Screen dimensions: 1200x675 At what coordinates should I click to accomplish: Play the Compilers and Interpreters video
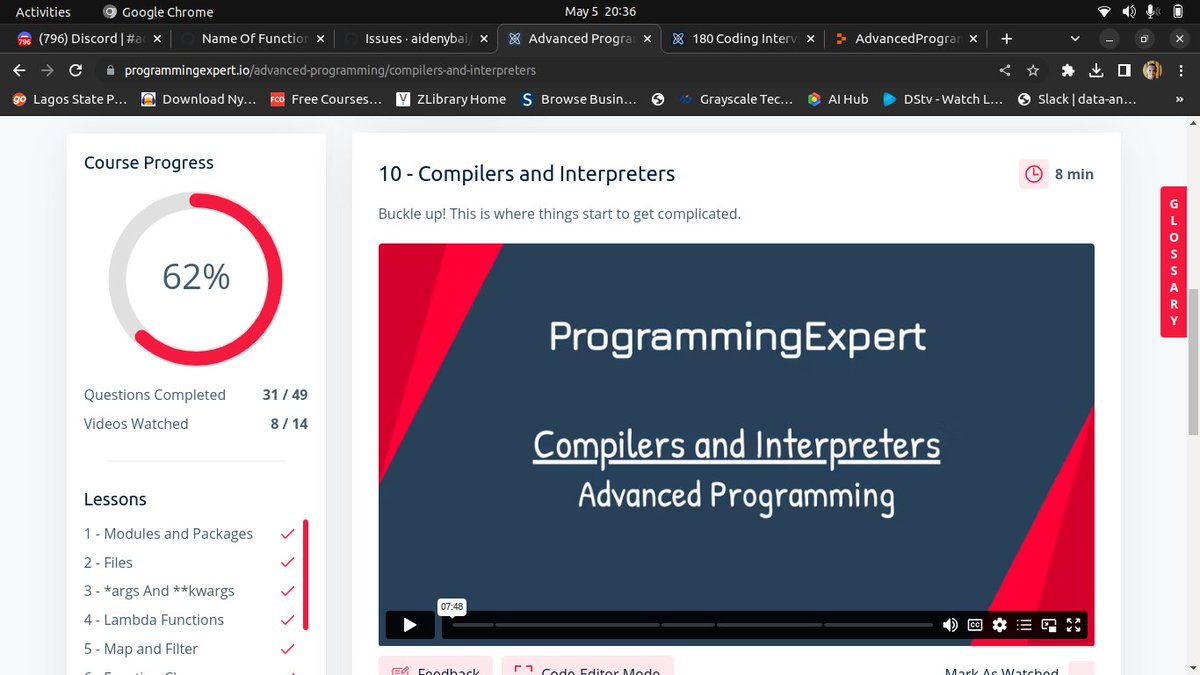point(410,625)
